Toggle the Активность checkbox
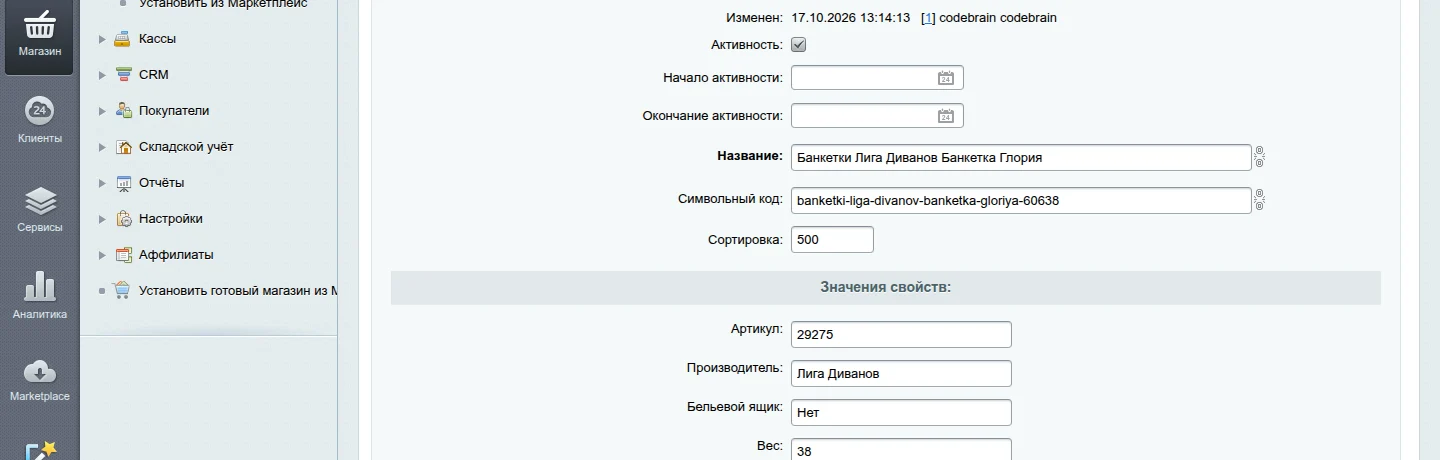 (798, 45)
